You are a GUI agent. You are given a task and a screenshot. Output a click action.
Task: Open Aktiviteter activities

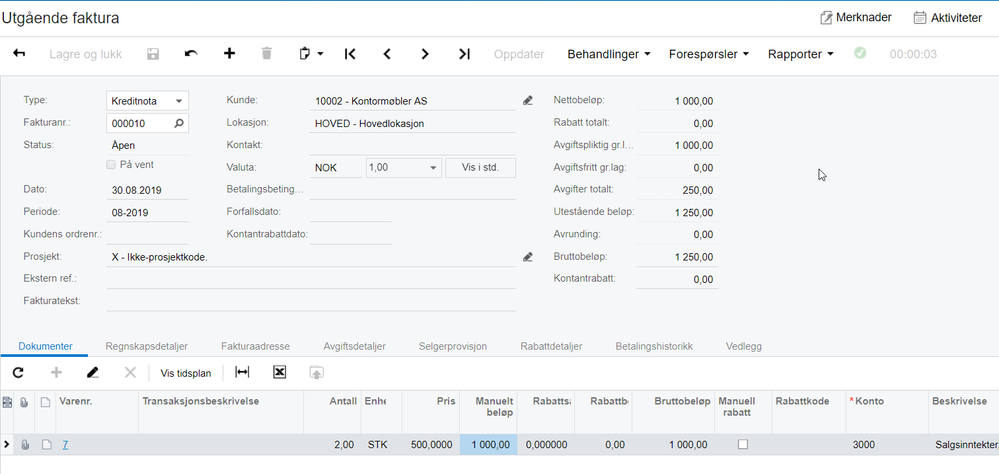[947, 18]
